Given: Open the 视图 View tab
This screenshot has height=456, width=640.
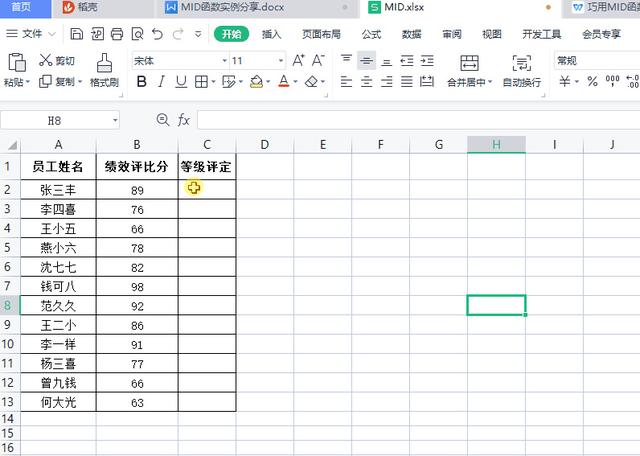Looking at the screenshot, I should 492,34.
